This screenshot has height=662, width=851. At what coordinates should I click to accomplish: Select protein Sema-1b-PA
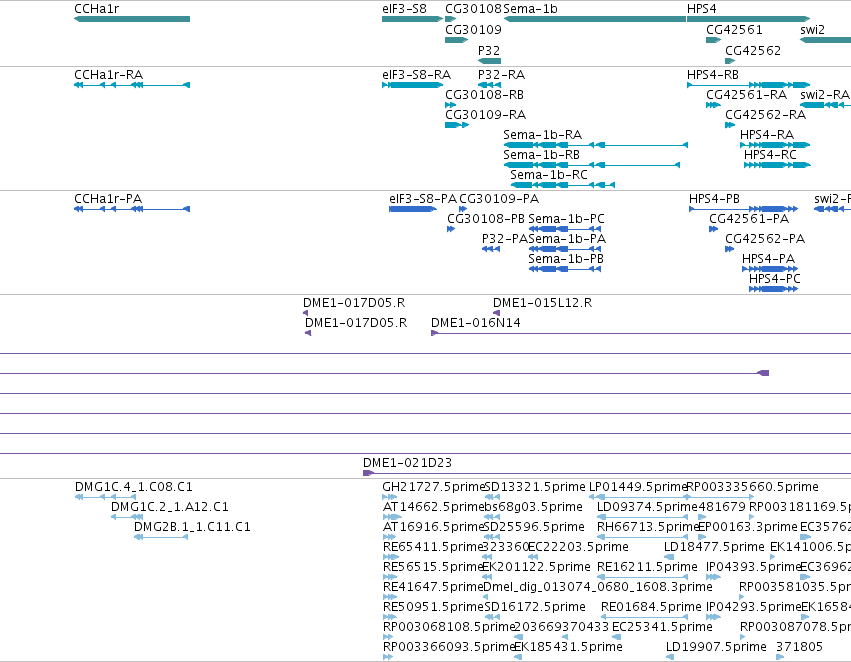tap(568, 239)
